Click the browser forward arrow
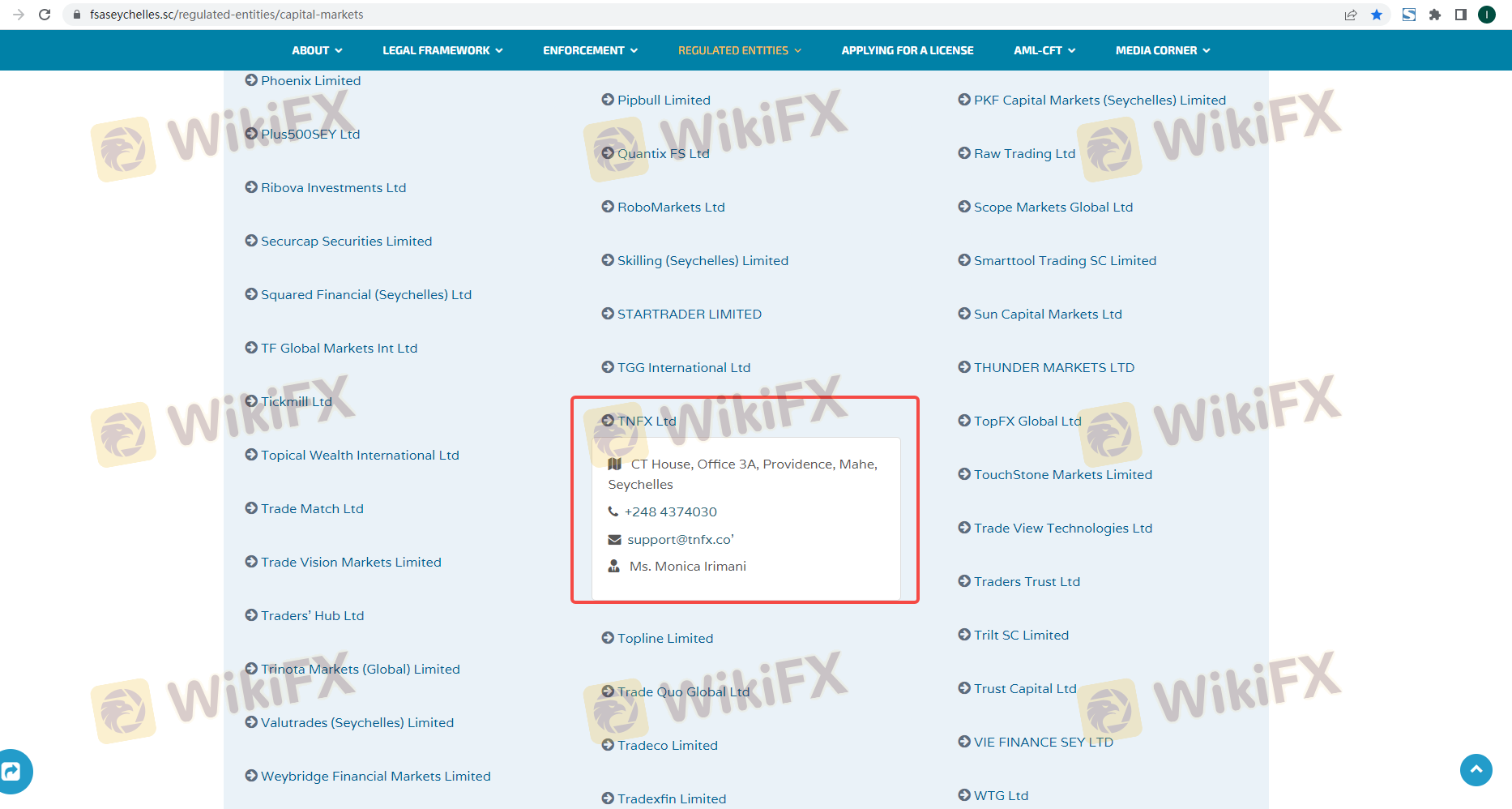This screenshot has width=1512, height=809. (19, 15)
